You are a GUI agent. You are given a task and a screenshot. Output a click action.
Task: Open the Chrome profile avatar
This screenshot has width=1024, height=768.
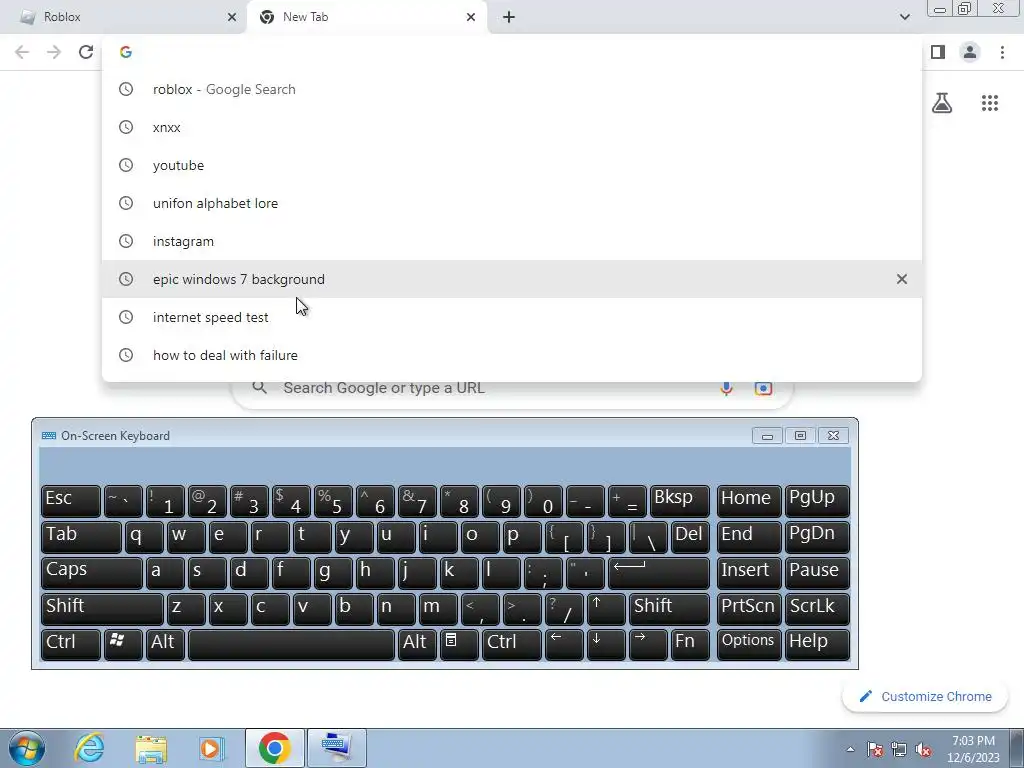(x=970, y=52)
